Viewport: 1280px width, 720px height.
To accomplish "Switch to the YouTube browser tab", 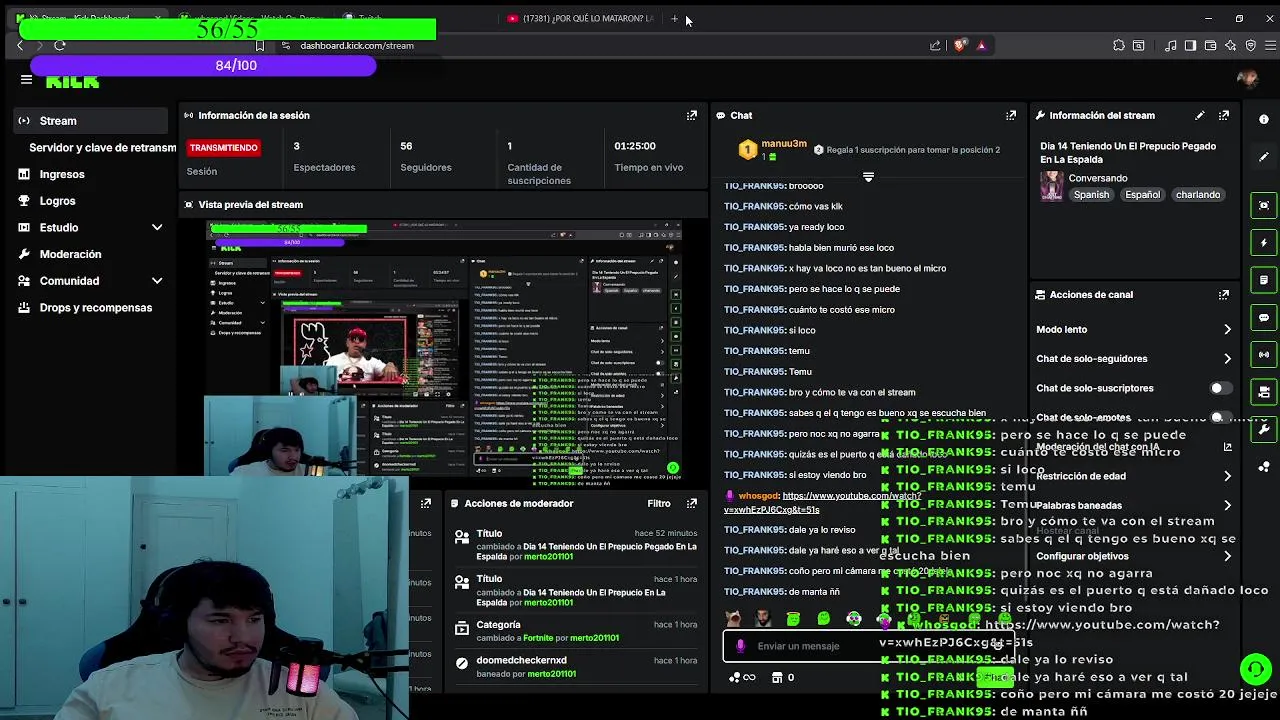I will 580,18.
